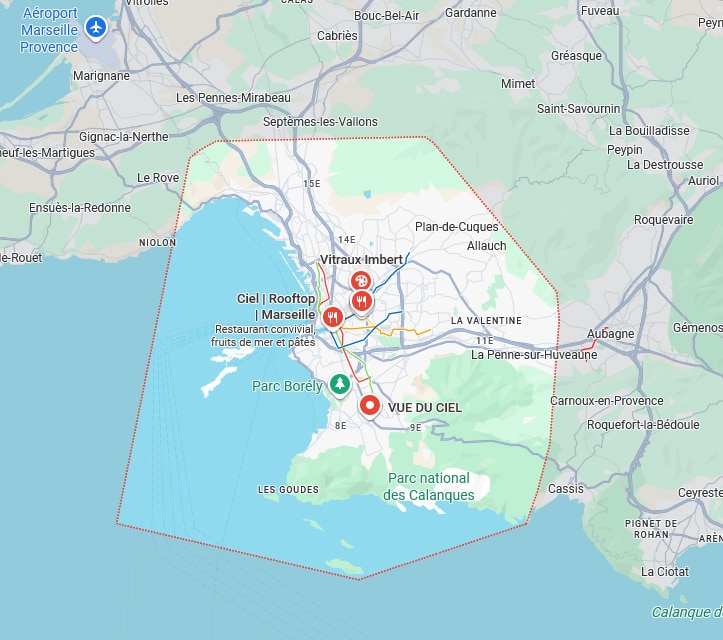Viewport: 723px width, 640px height.
Task: Select Roquefort-la-Bédoule label
Action: tap(643, 425)
